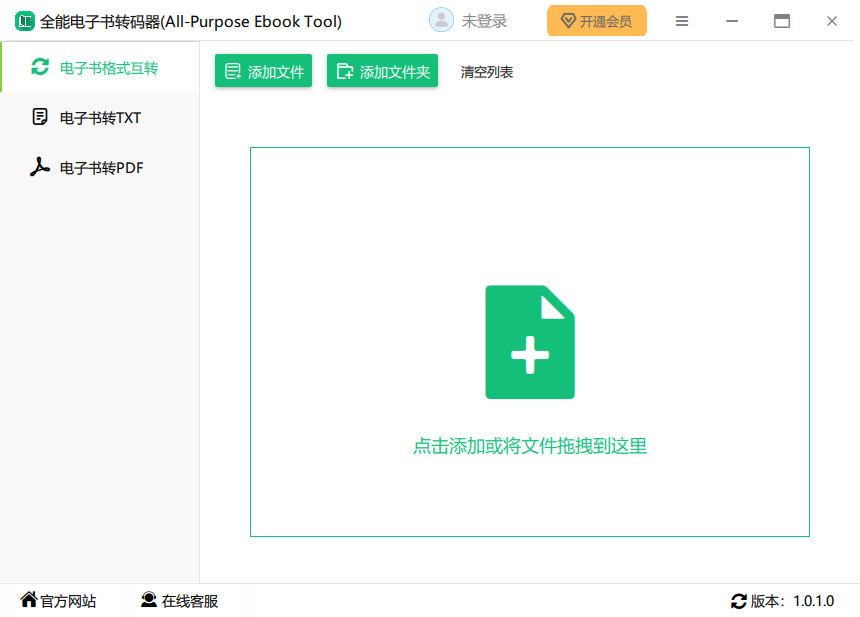Click the version number 1.0.1.0
The image size is (860, 617).
(x=813, y=601)
